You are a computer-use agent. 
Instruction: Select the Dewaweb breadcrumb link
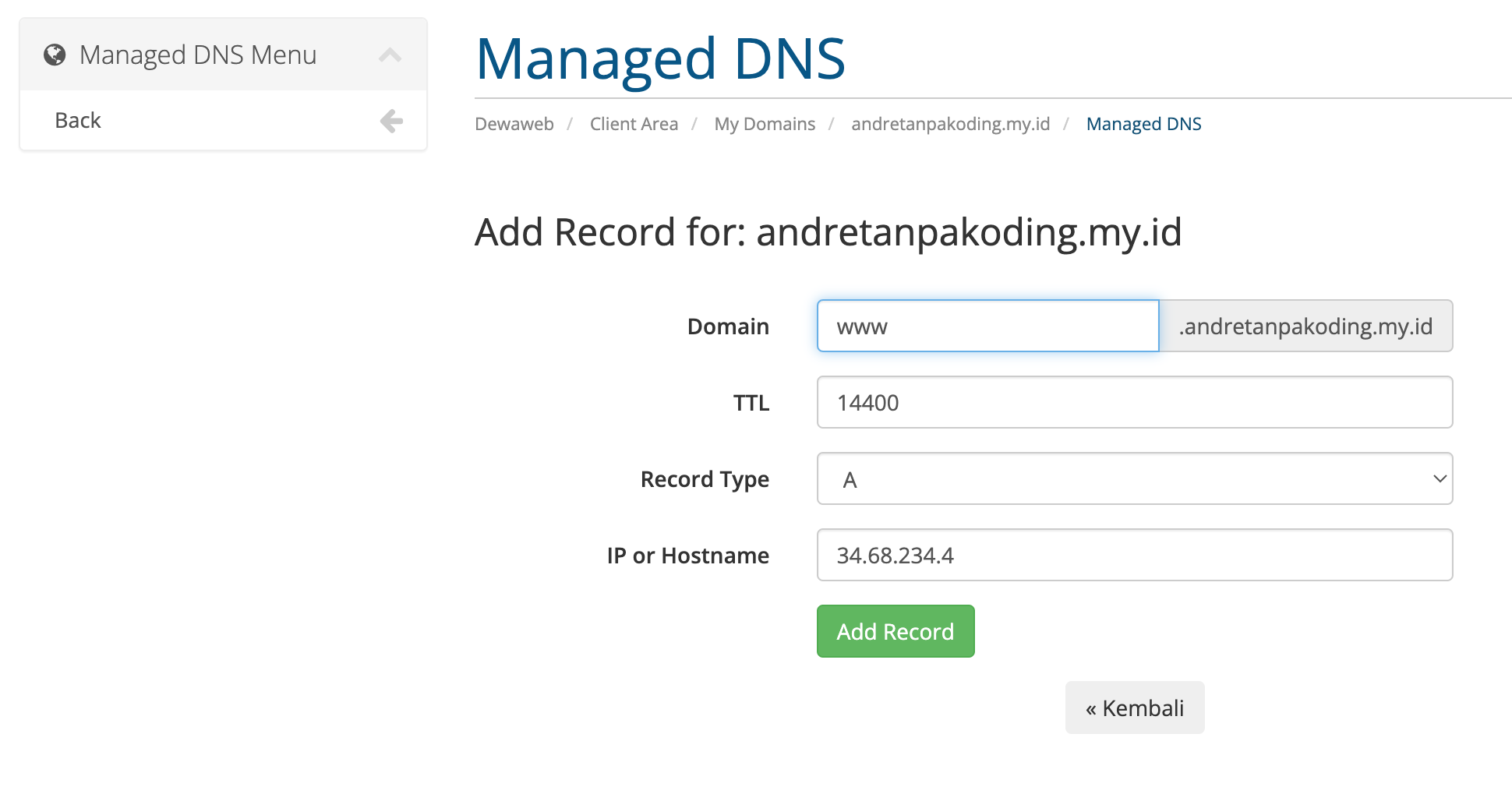pyautogui.click(x=514, y=123)
